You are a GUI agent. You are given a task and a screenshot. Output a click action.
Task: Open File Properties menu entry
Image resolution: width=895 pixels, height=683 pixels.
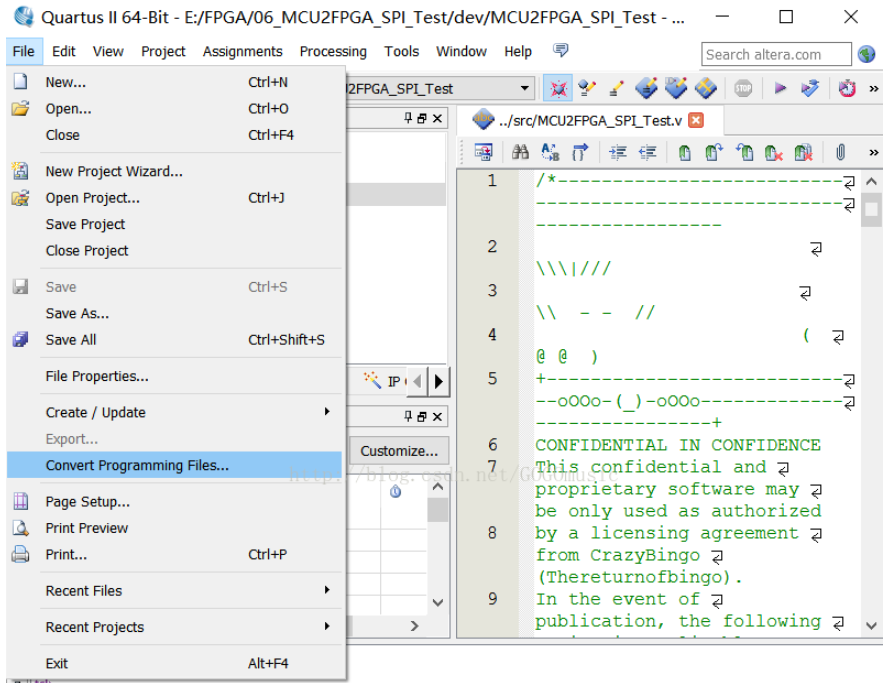pyautogui.click(x=174, y=376)
